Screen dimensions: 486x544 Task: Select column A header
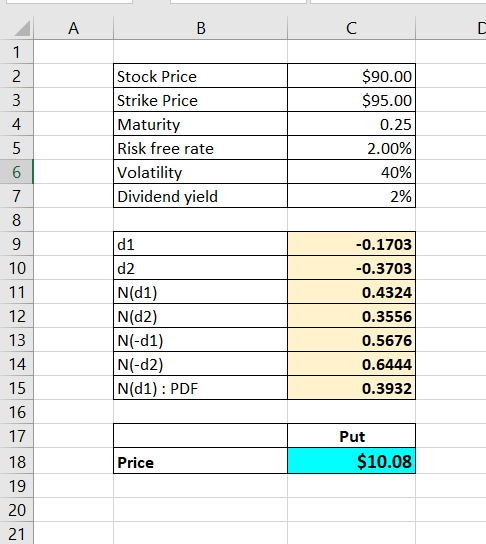pos(74,28)
